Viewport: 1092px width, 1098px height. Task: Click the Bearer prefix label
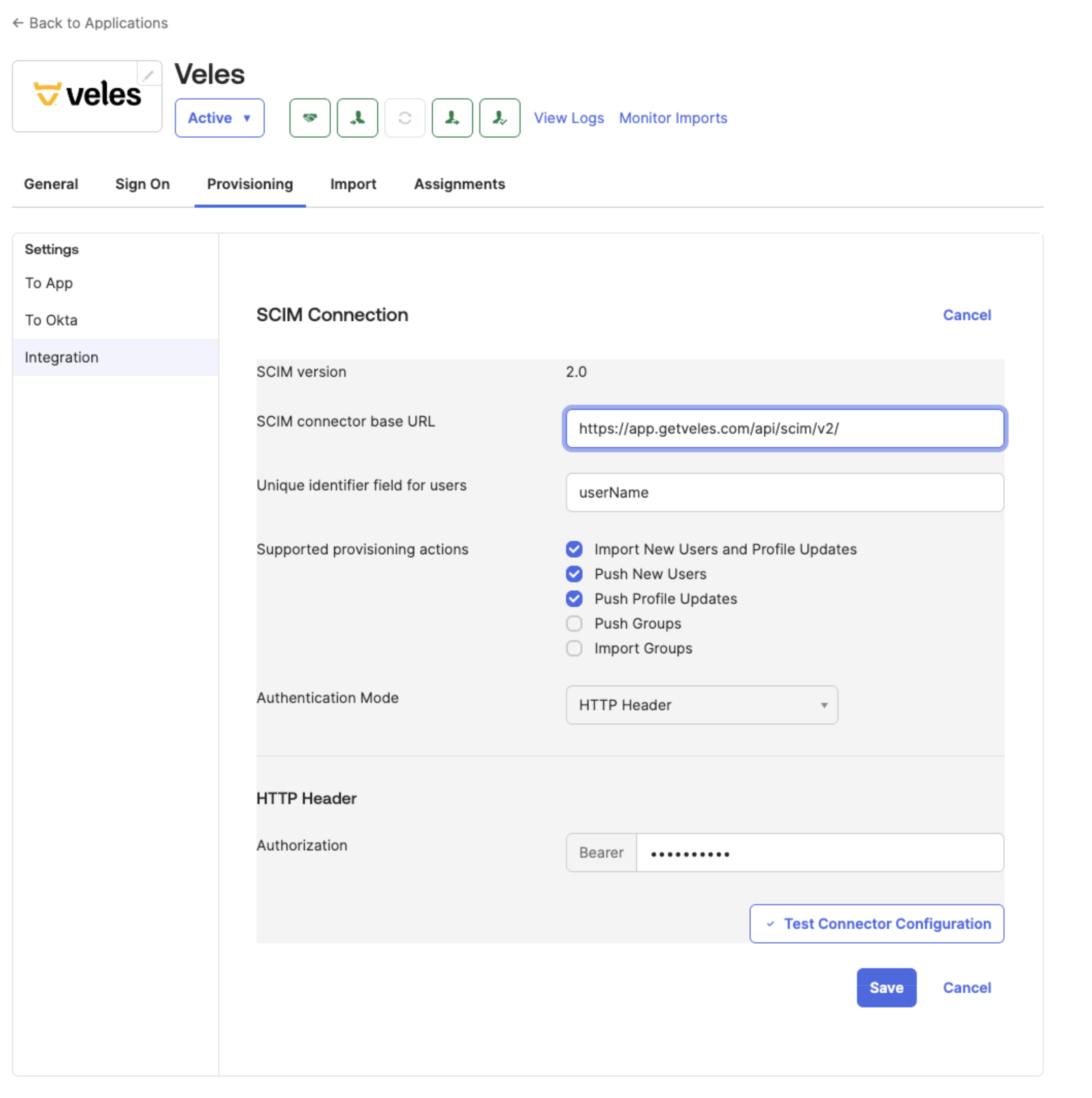pyautogui.click(x=601, y=853)
